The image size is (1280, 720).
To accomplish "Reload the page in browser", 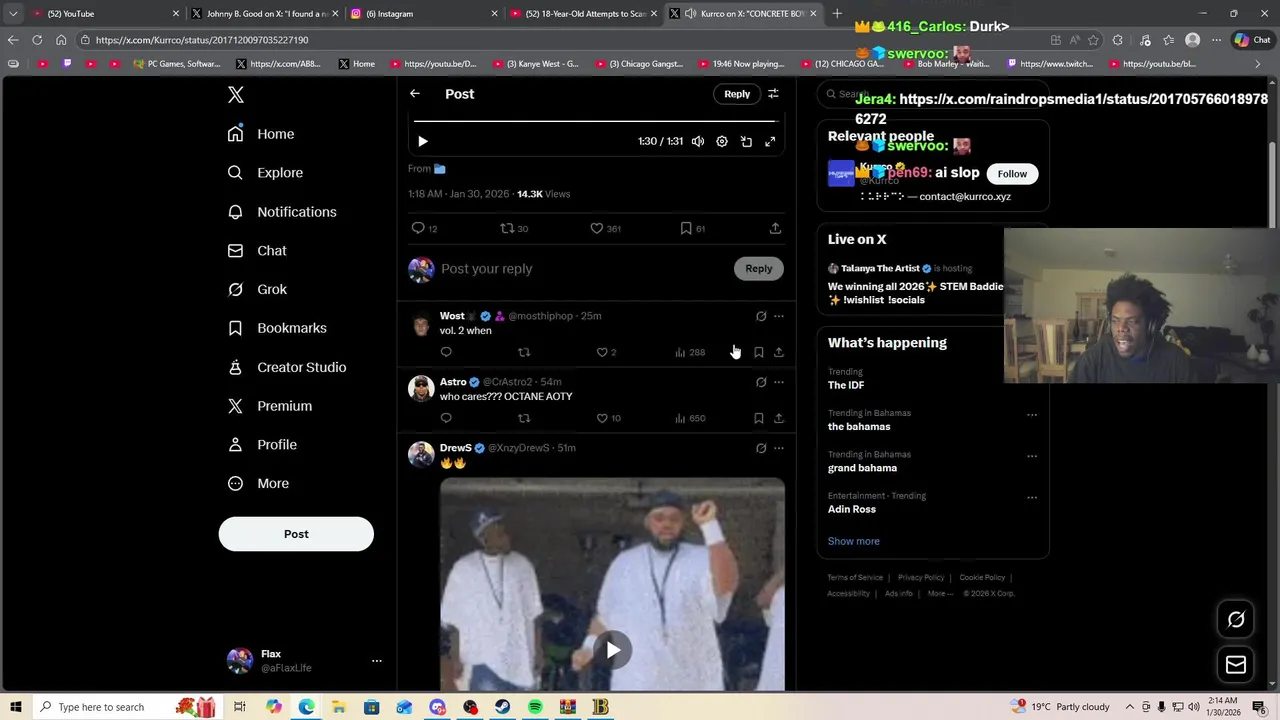I will [37, 40].
